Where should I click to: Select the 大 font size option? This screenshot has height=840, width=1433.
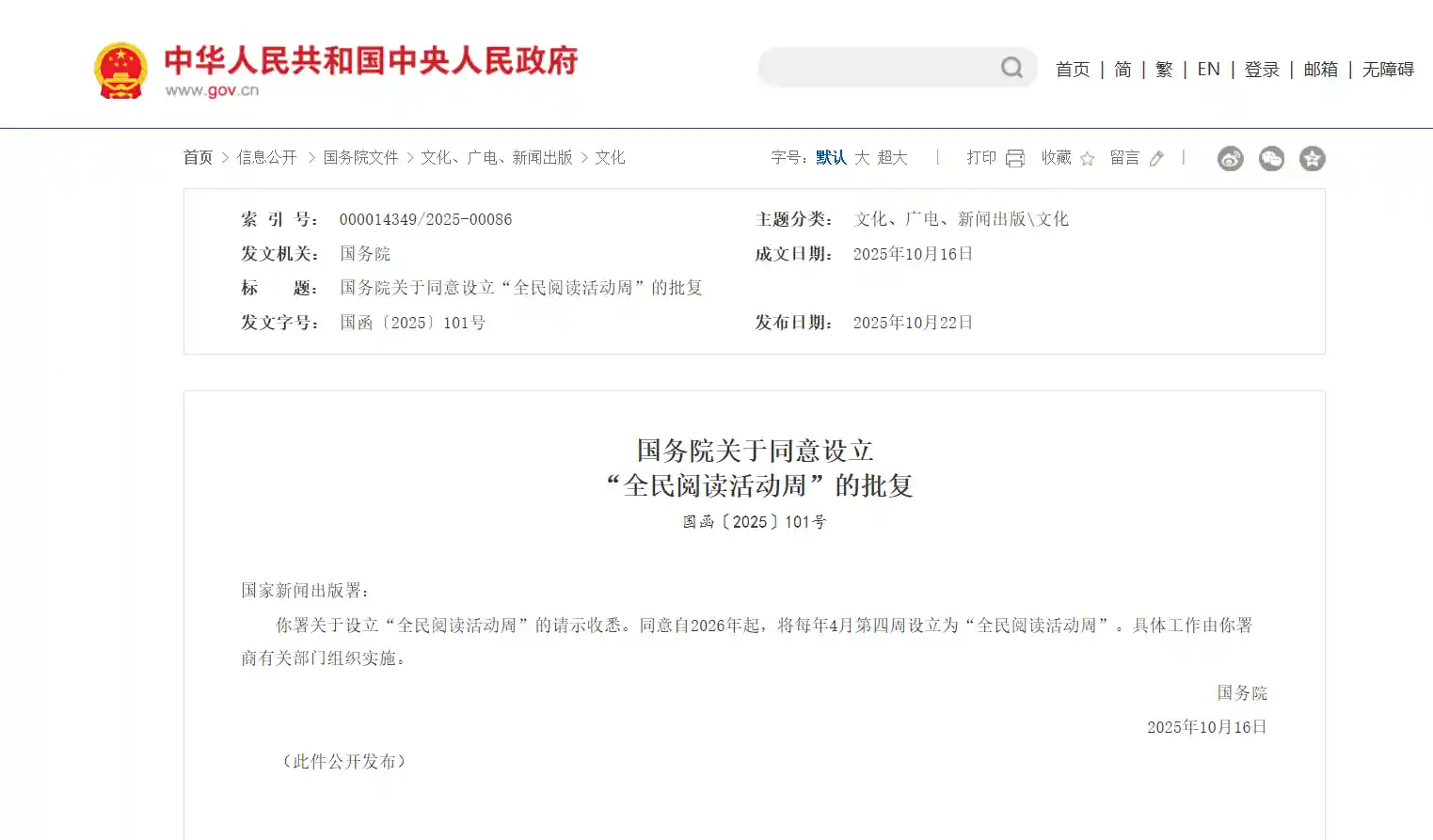click(x=862, y=158)
